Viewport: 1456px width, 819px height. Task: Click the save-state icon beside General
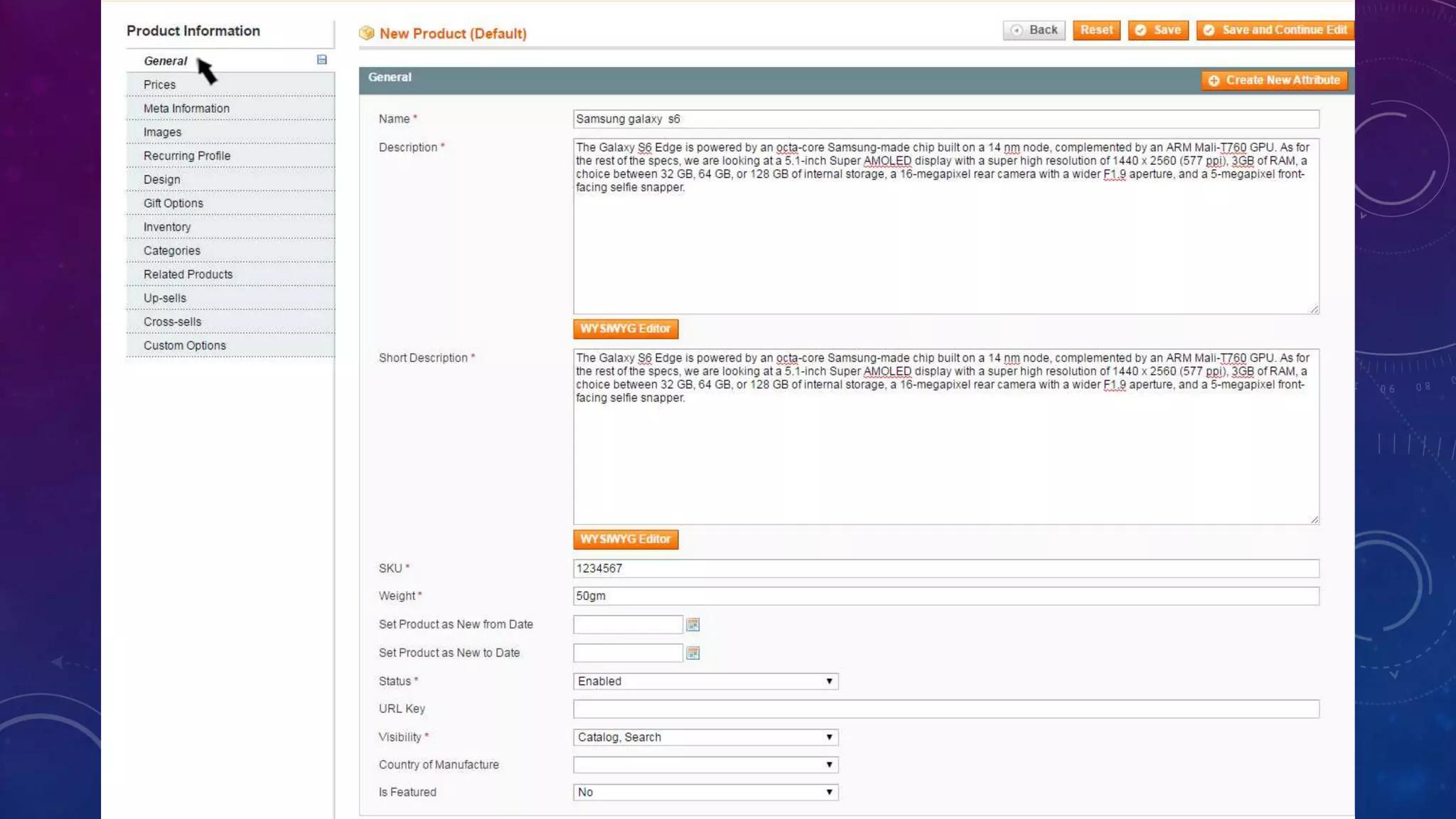tap(321, 60)
